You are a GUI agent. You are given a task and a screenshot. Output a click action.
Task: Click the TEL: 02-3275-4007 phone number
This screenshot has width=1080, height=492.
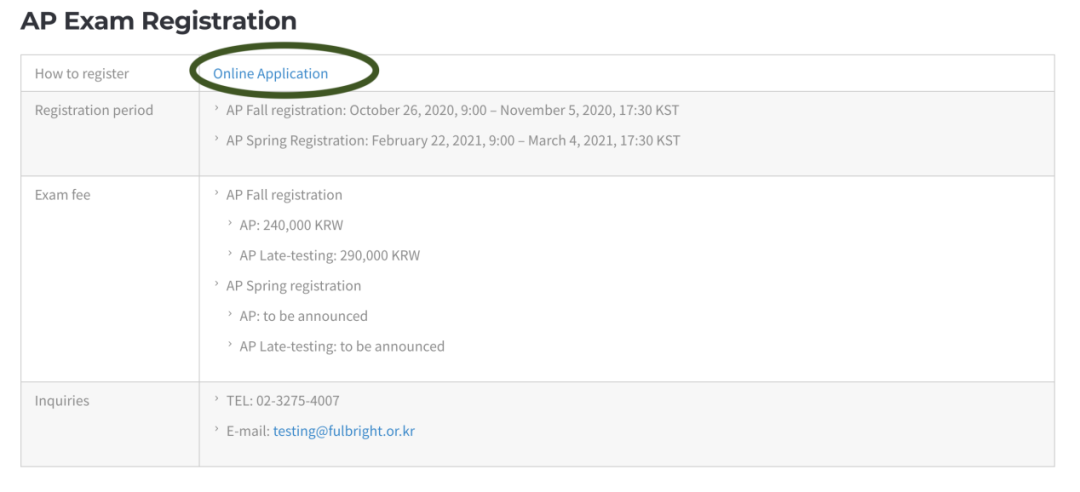[x=283, y=401]
